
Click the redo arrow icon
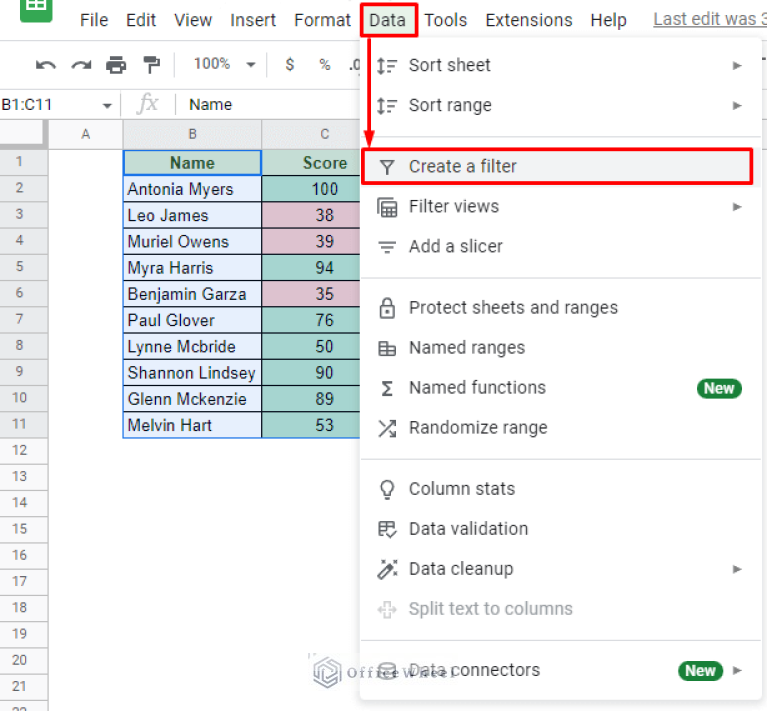pos(81,65)
